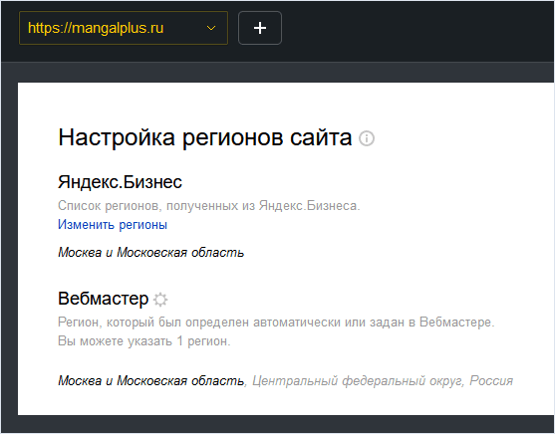This screenshot has height=434, width=555.
Task: Click the Регион, который был определен автоматически description
Action: 276,322
